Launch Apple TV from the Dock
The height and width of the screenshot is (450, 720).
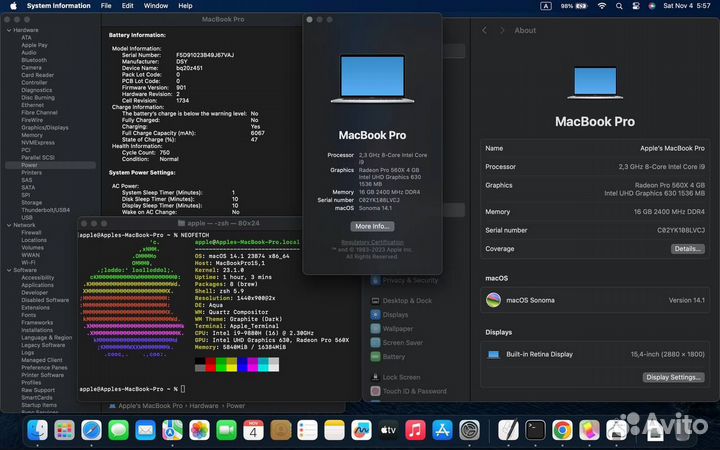[388, 430]
